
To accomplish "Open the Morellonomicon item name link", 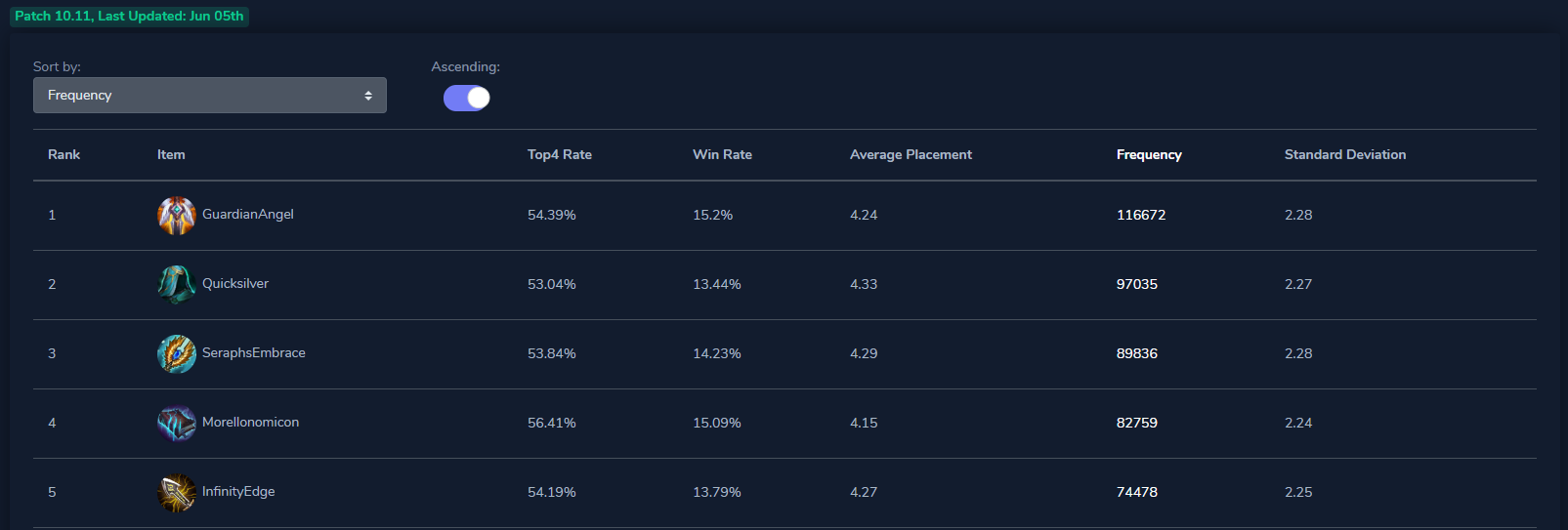I will 251,423.
